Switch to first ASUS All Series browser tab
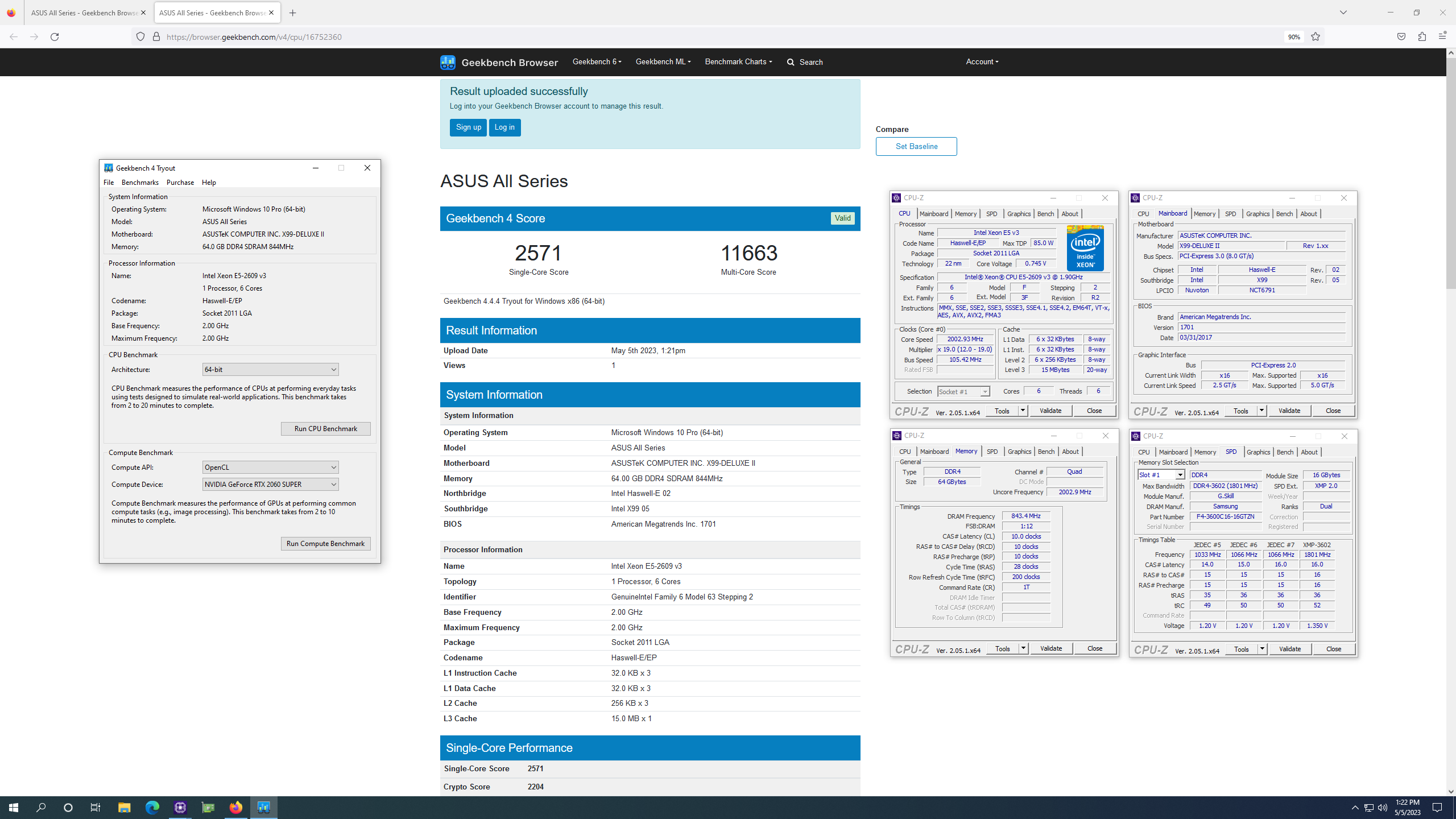1456x819 pixels. (84, 13)
